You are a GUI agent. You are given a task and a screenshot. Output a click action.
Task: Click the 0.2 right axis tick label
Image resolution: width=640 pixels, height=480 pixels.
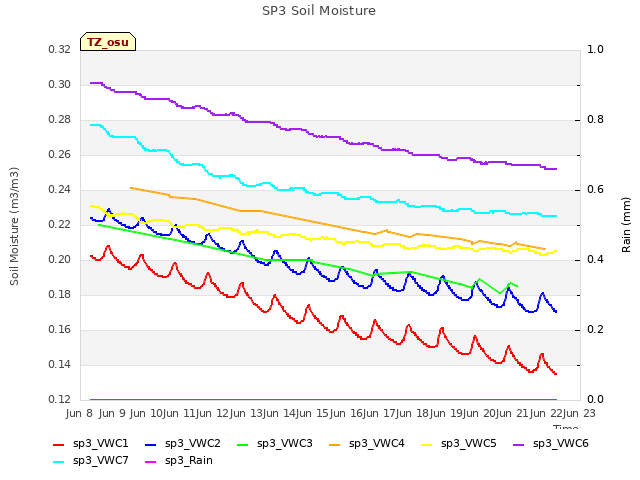(595, 330)
